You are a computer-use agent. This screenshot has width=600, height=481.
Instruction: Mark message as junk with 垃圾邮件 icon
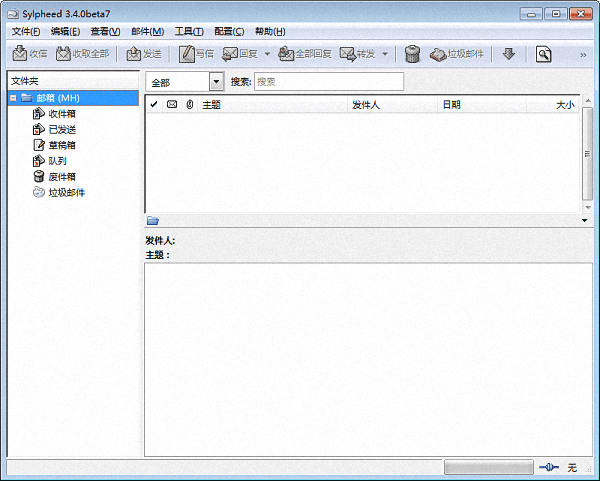438,54
